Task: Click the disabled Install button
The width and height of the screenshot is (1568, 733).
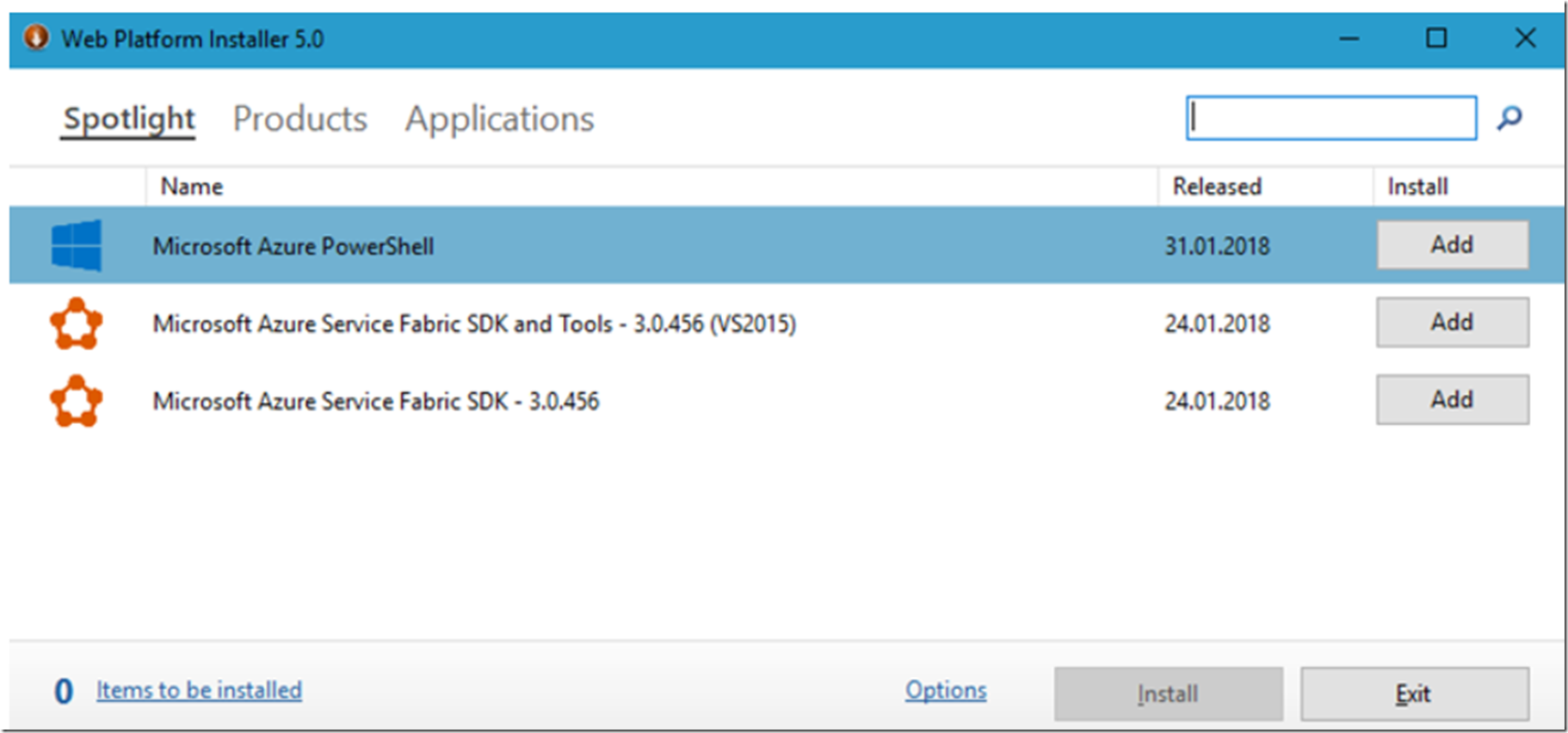Action: (x=1169, y=693)
